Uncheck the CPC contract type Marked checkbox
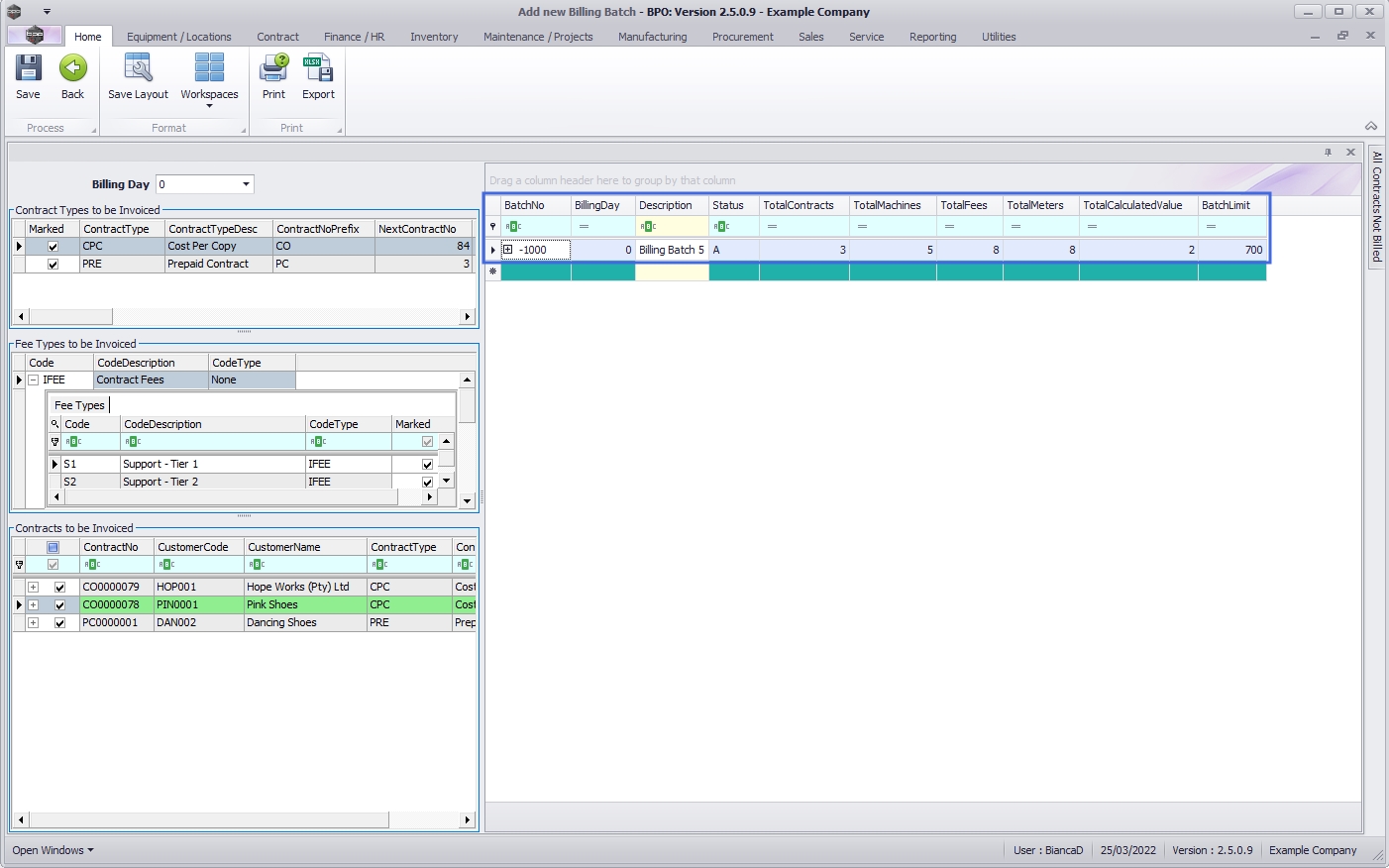 click(53, 247)
